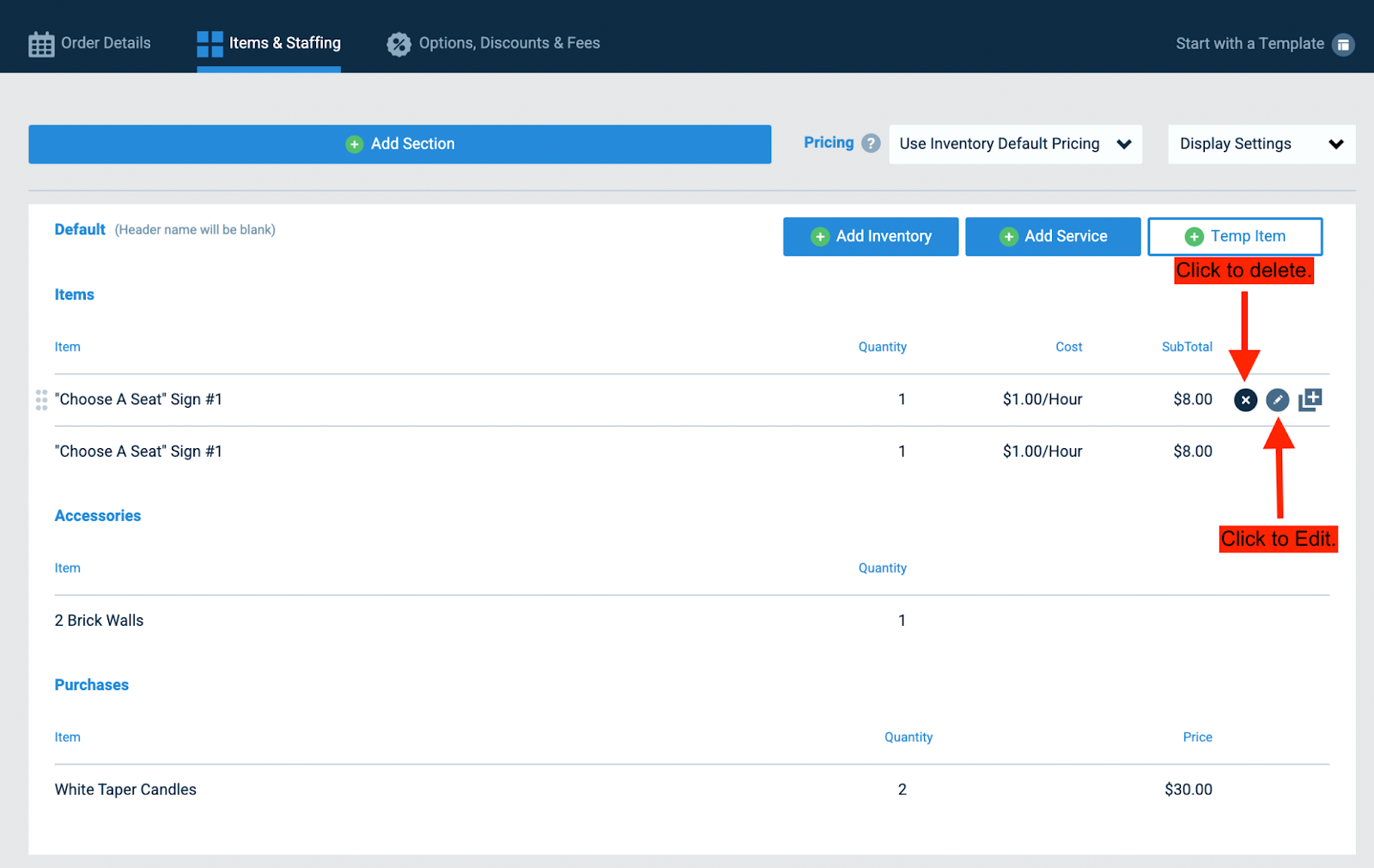Click the percent badge icon on Options tab
Viewport: 1374px width, 868px height.
click(x=398, y=43)
